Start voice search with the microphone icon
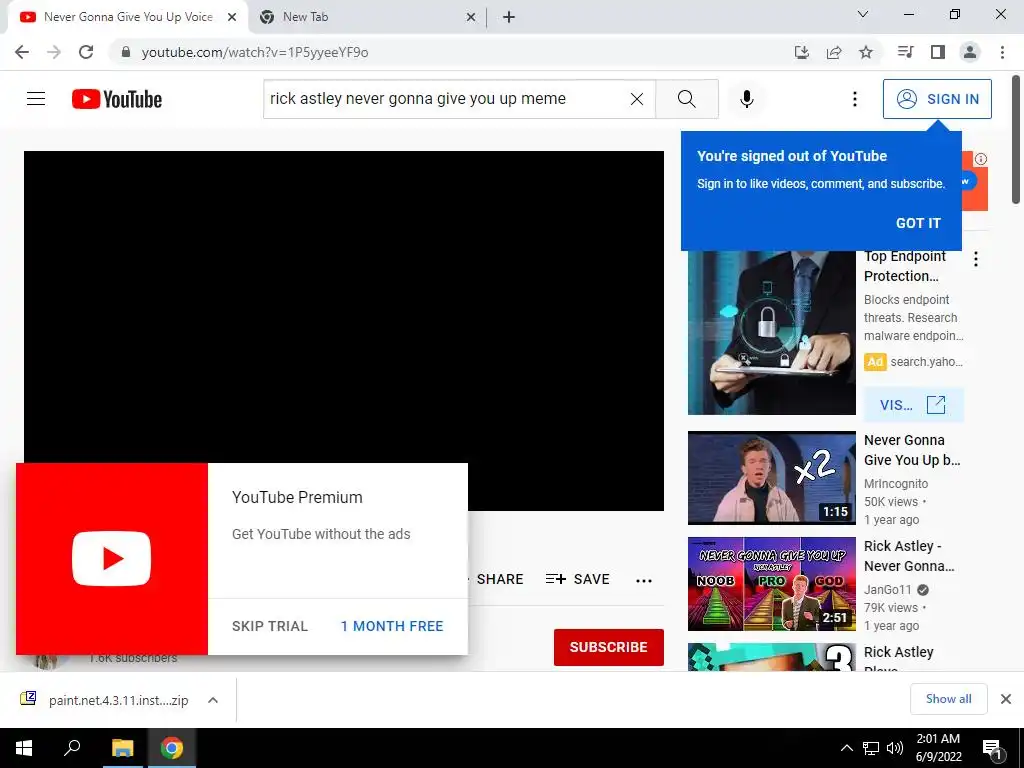The width and height of the screenshot is (1024, 768). [746, 99]
